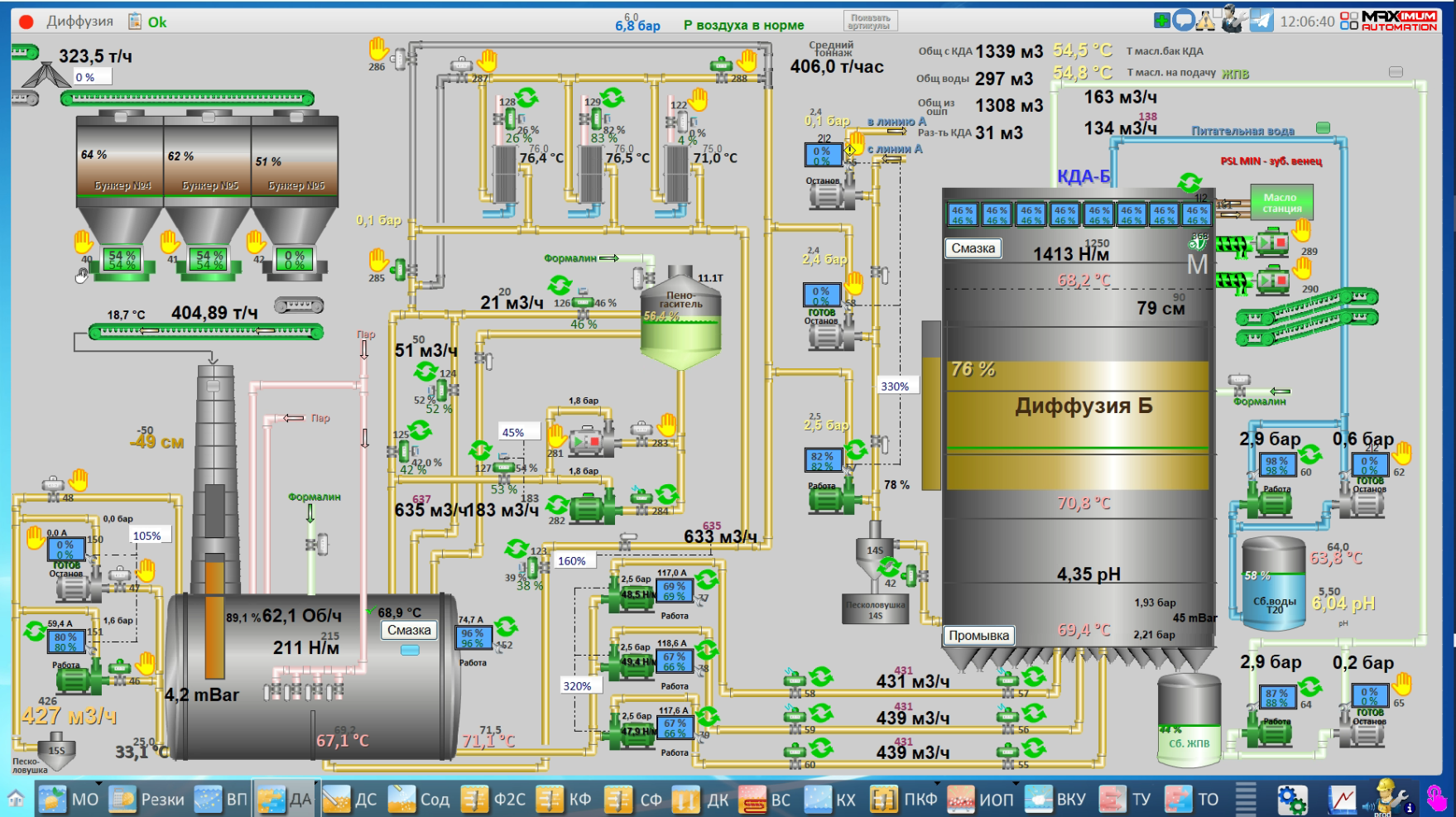This screenshot has width=1456, height=817.
Task: Click the green plus icon in top bar
Action: click(x=1162, y=21)
